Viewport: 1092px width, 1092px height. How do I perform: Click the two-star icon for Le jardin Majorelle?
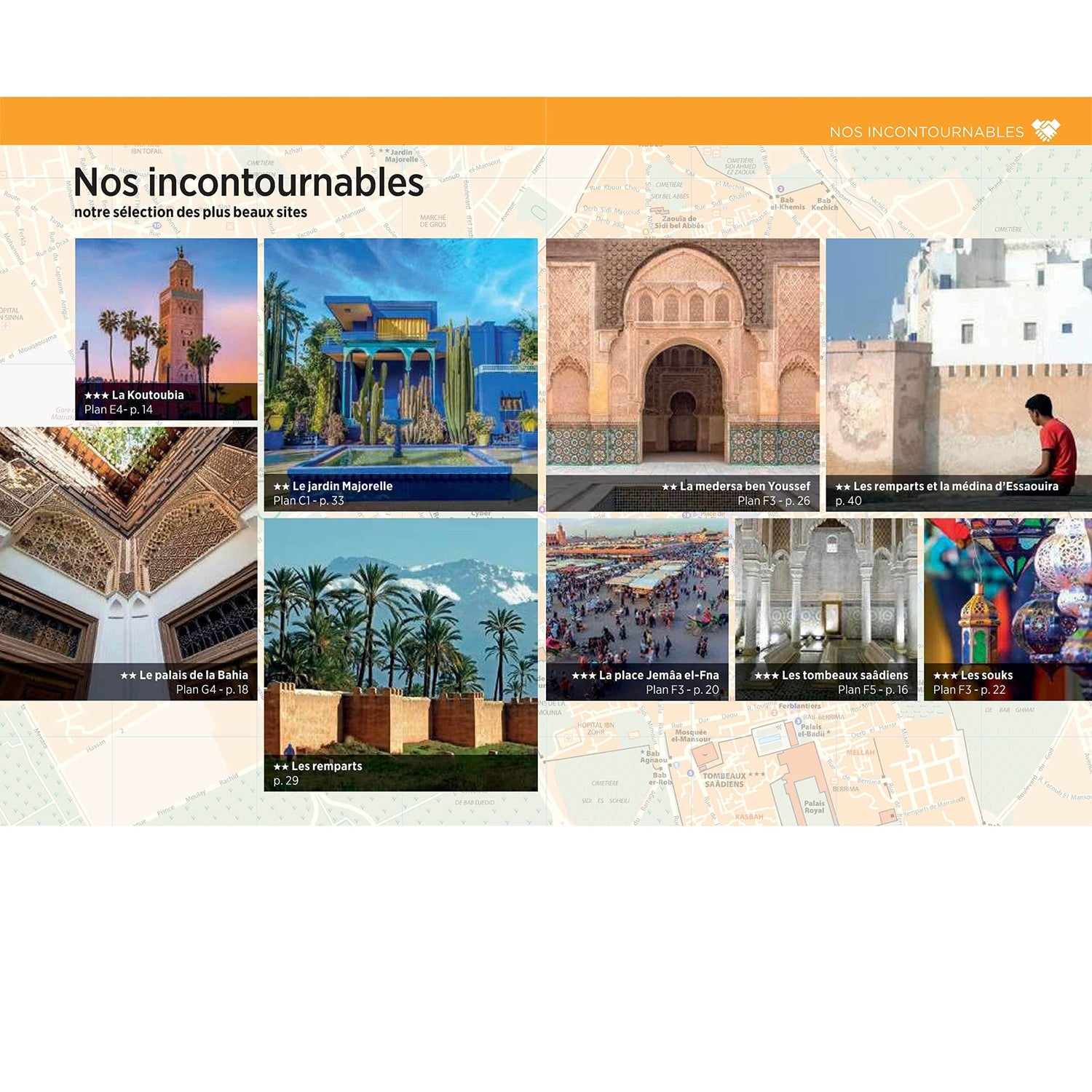pos(280,486)
